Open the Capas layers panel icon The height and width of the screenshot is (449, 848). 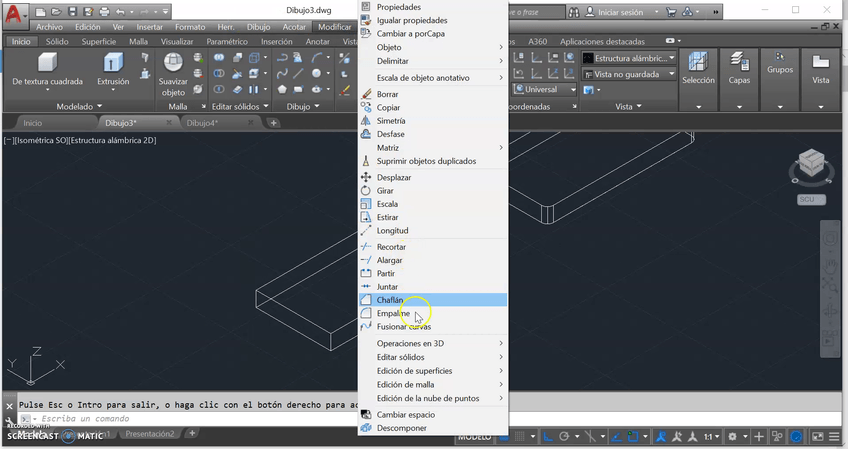739,63
